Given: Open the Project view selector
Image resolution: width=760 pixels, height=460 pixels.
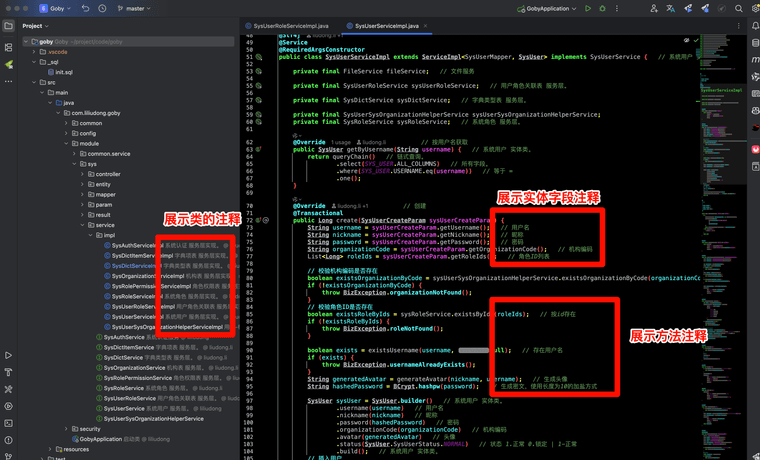Looking at the screenshot, I should point(36,25).
